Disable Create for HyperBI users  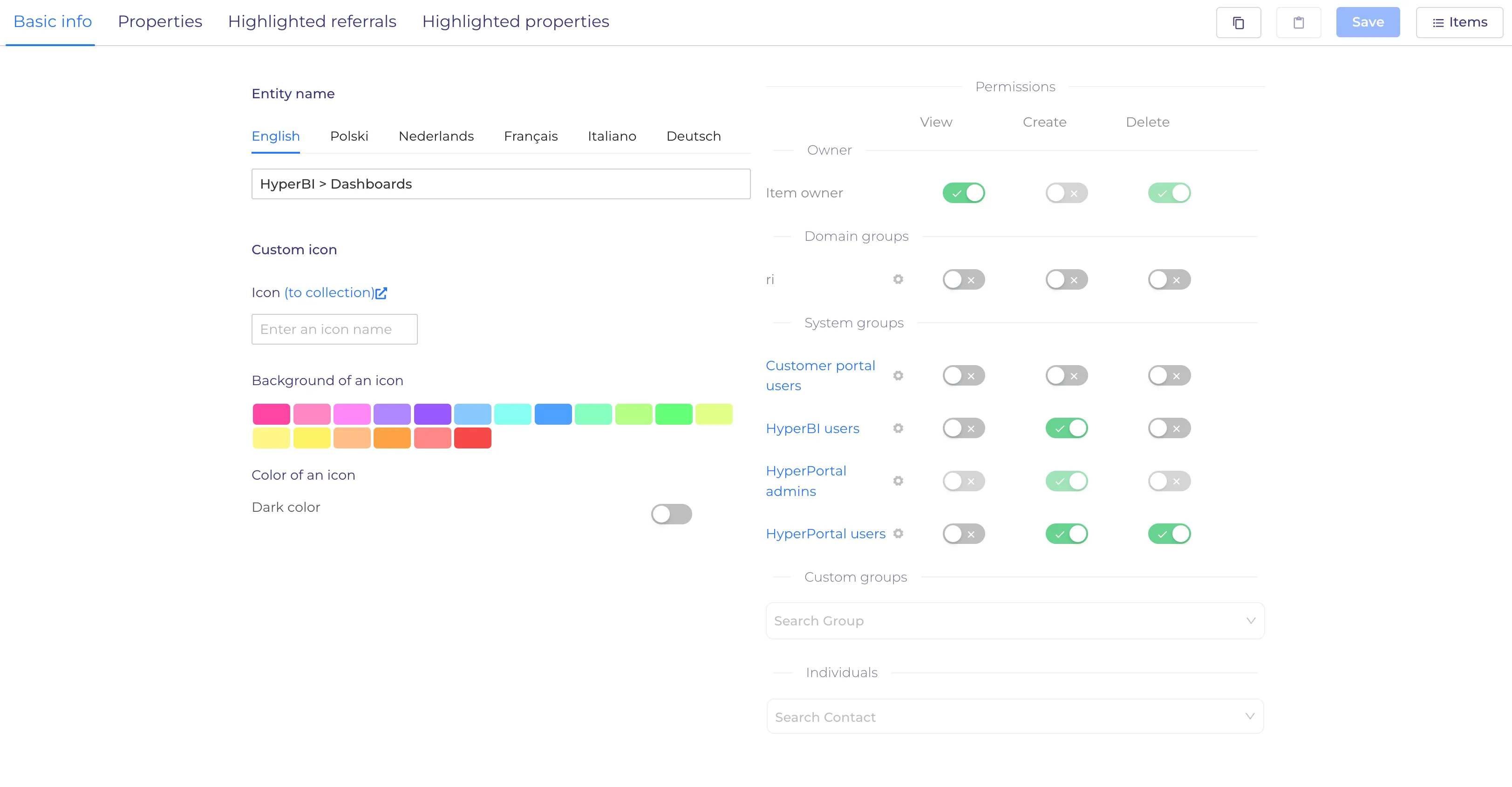[x=1067, y=428]
